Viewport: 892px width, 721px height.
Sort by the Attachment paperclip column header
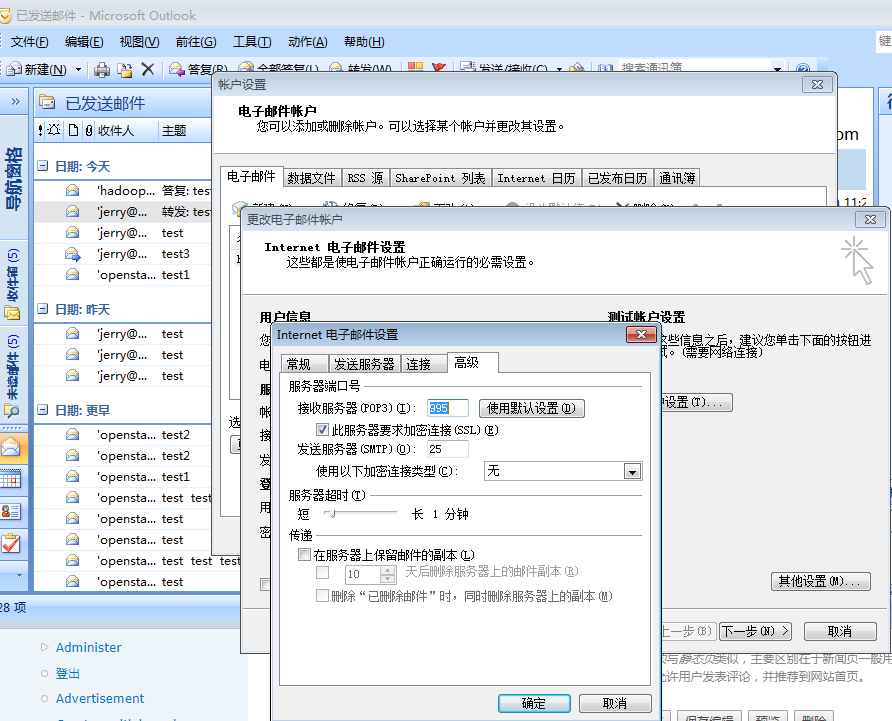click(x=89, y=130)
